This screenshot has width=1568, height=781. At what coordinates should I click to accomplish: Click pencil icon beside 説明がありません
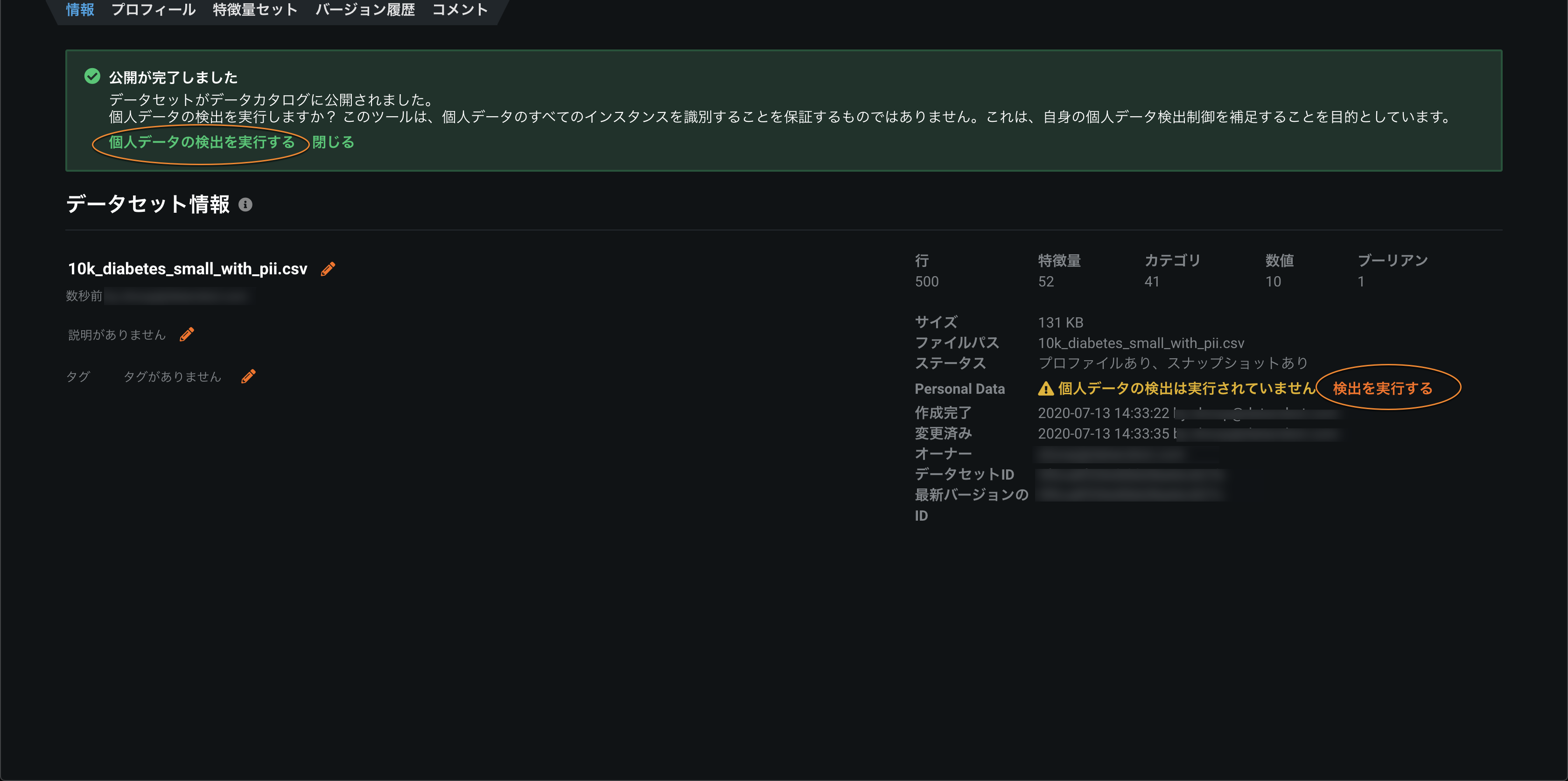point(187,334)
